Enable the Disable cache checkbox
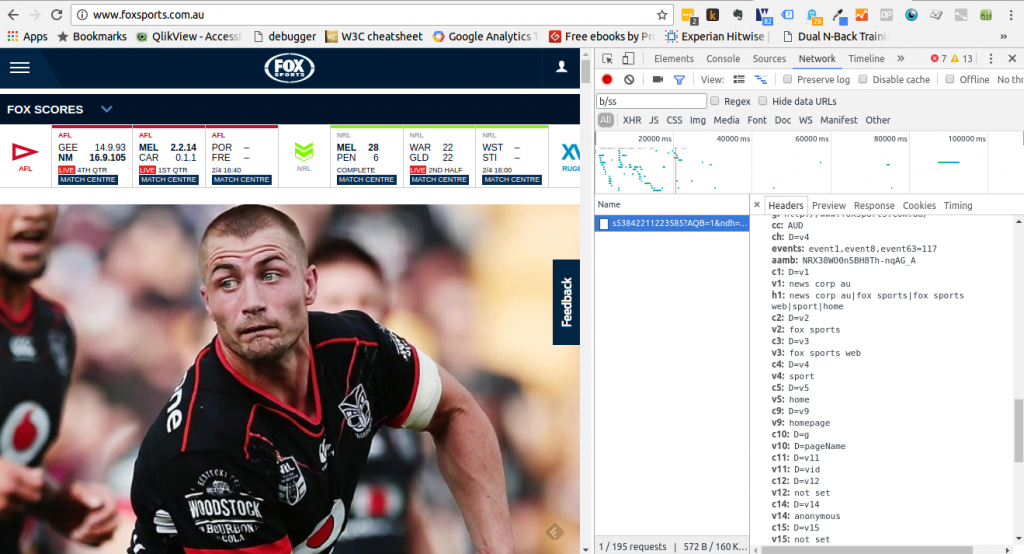Image resolution: width=1024 pixels, height=554 pixels. pos(863,79)
